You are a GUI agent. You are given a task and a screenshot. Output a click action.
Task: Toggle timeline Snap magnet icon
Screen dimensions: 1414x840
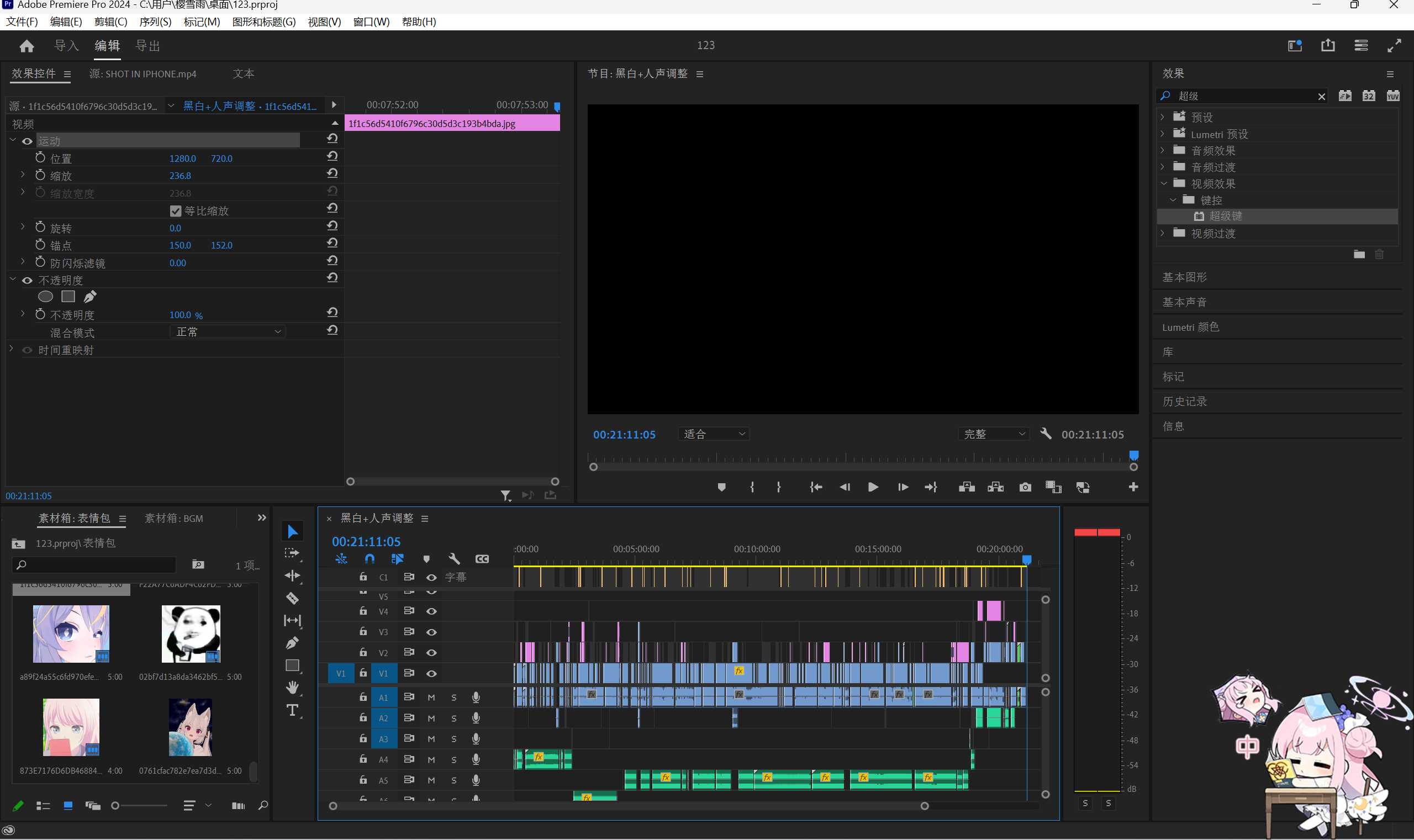pyautogui.click(x=370, y=559)
